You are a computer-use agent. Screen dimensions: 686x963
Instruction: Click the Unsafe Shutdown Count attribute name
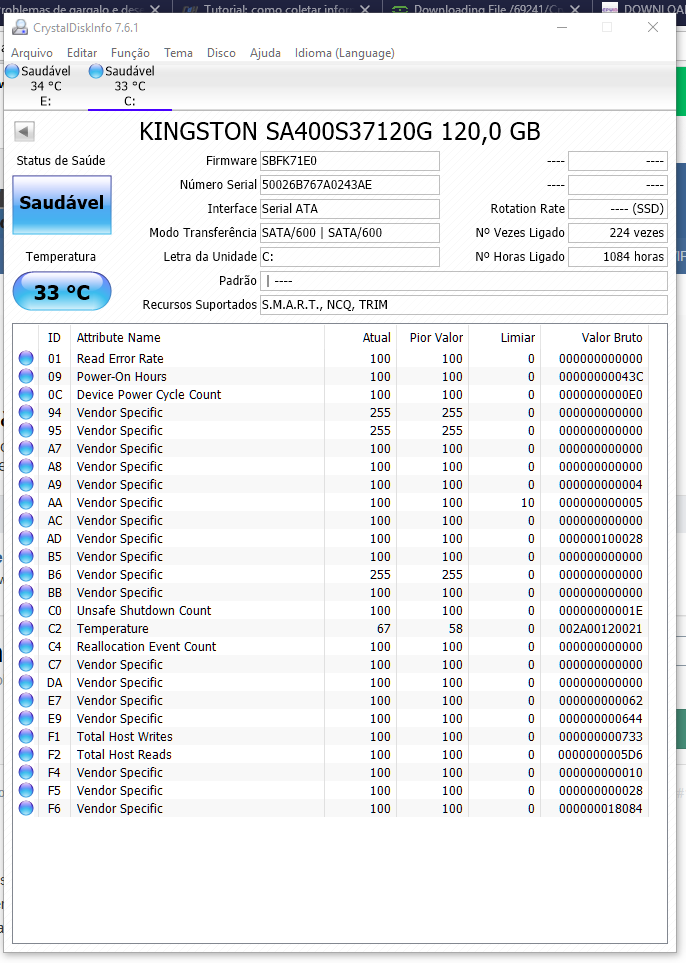[x=144, y=610]
